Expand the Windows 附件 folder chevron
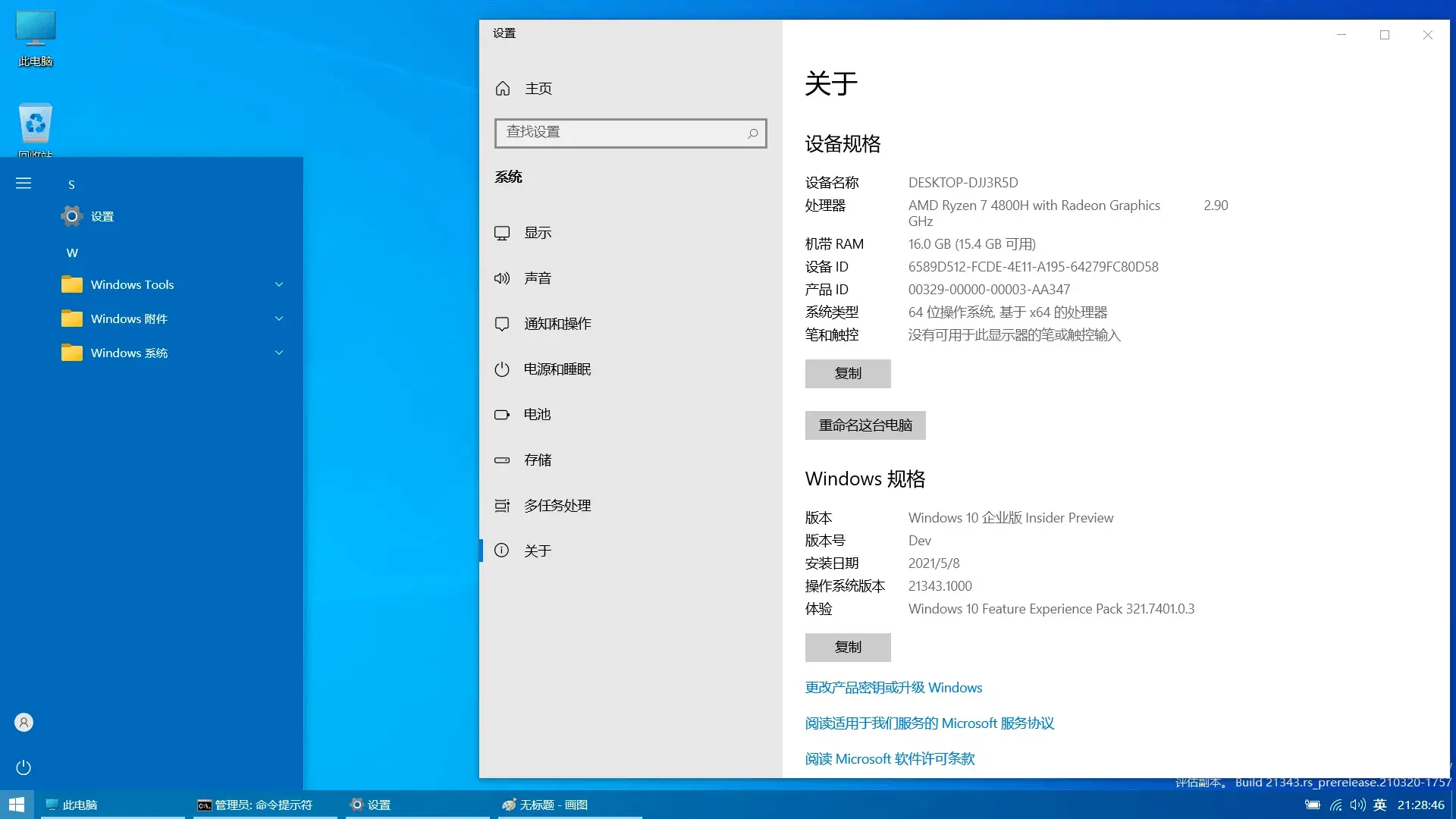 (279, 318)
